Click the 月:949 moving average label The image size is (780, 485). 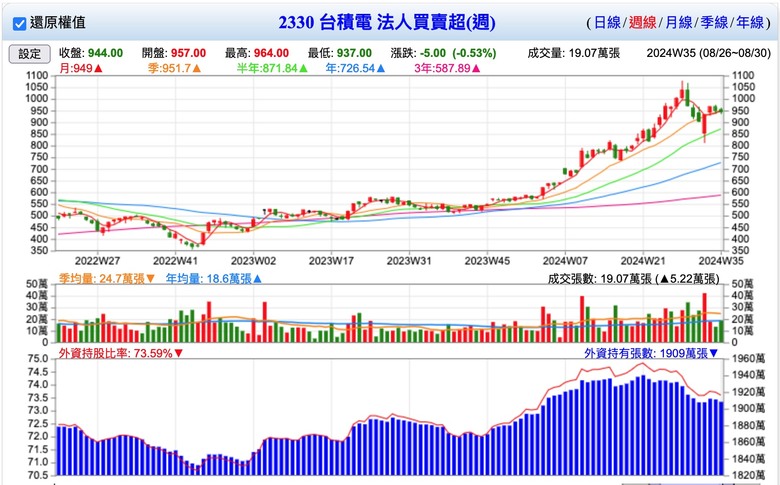click(x=81, y=68)
